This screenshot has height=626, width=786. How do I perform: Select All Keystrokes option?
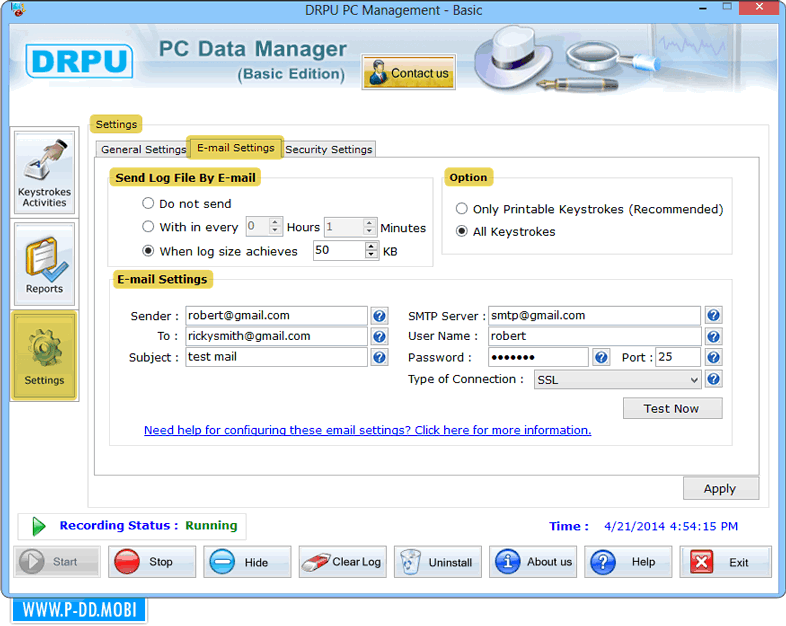[462, 231]
